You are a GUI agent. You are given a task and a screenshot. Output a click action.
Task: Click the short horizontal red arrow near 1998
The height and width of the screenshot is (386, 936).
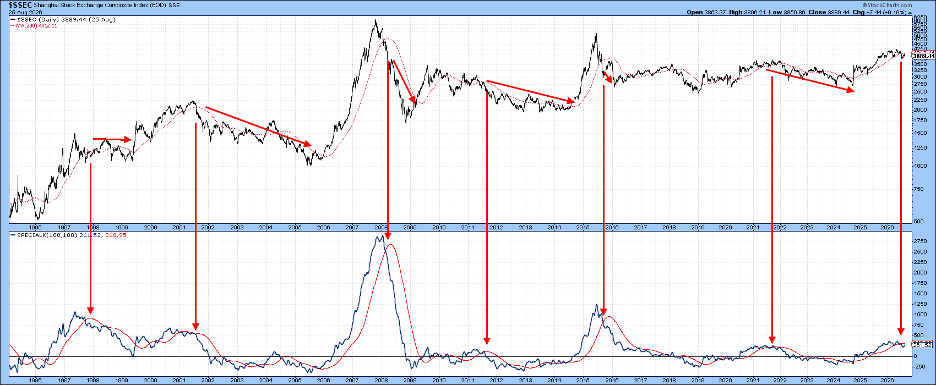[x=112, y=139]
